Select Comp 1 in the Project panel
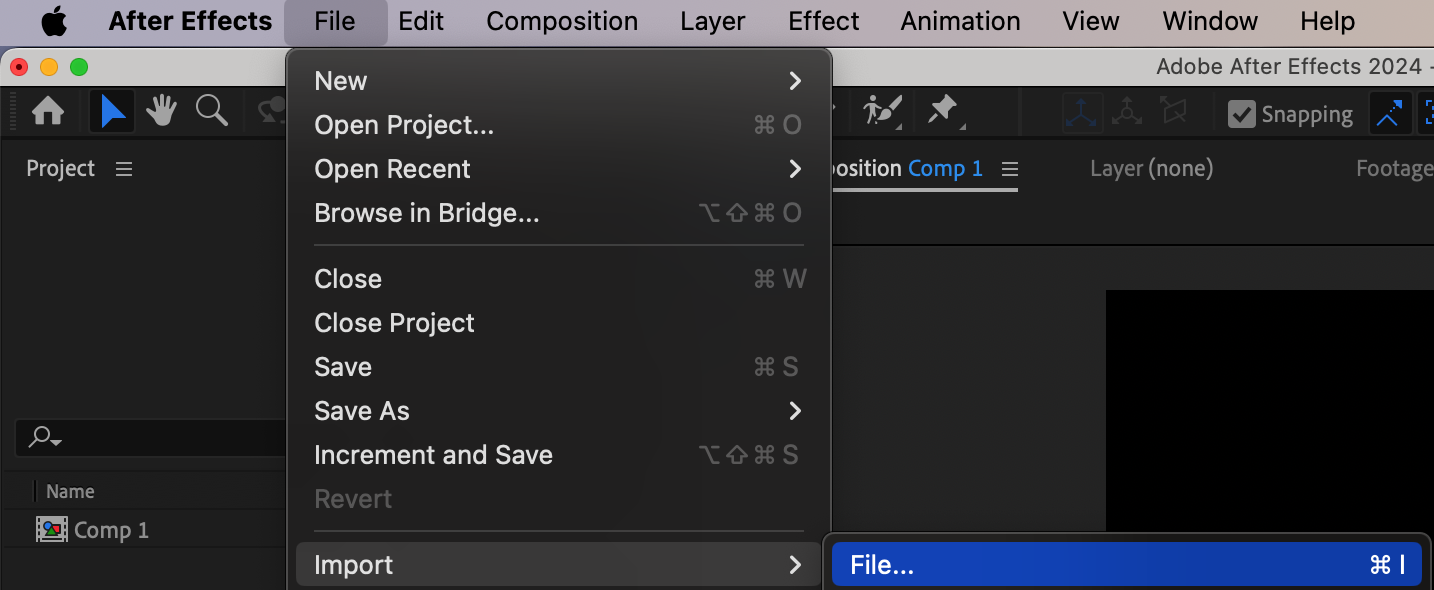The width and height of the screenshot is (1434, 590). pos(110,530)
